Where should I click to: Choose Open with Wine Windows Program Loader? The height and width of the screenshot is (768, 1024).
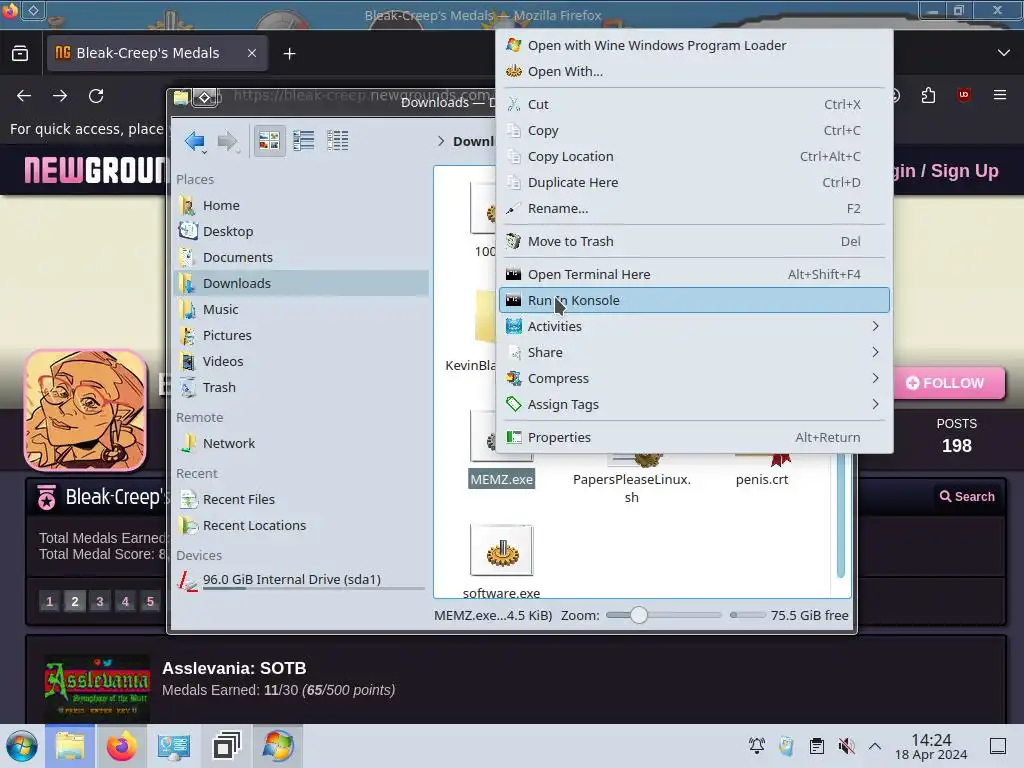click(694, 45)
